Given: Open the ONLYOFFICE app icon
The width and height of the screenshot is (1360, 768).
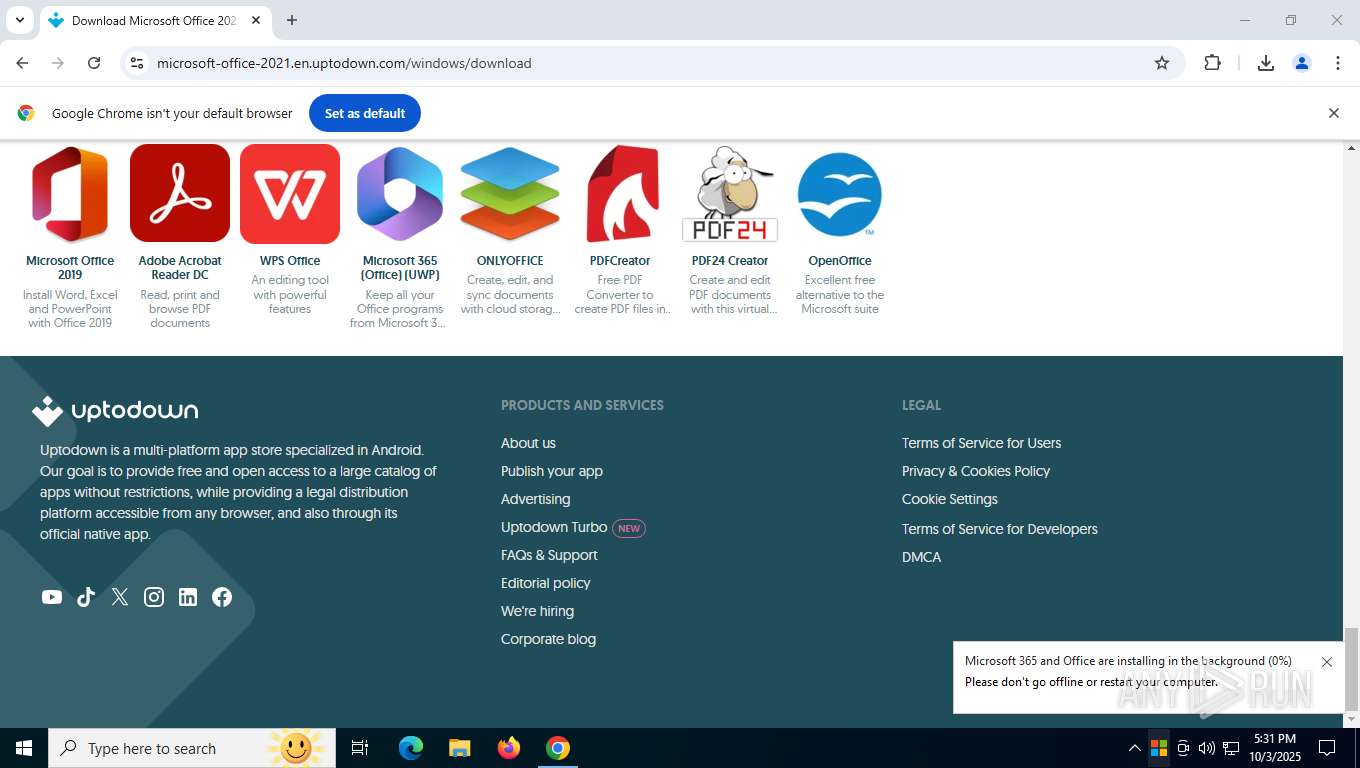Looking at the screenshot, I should (x=510, y=194).
